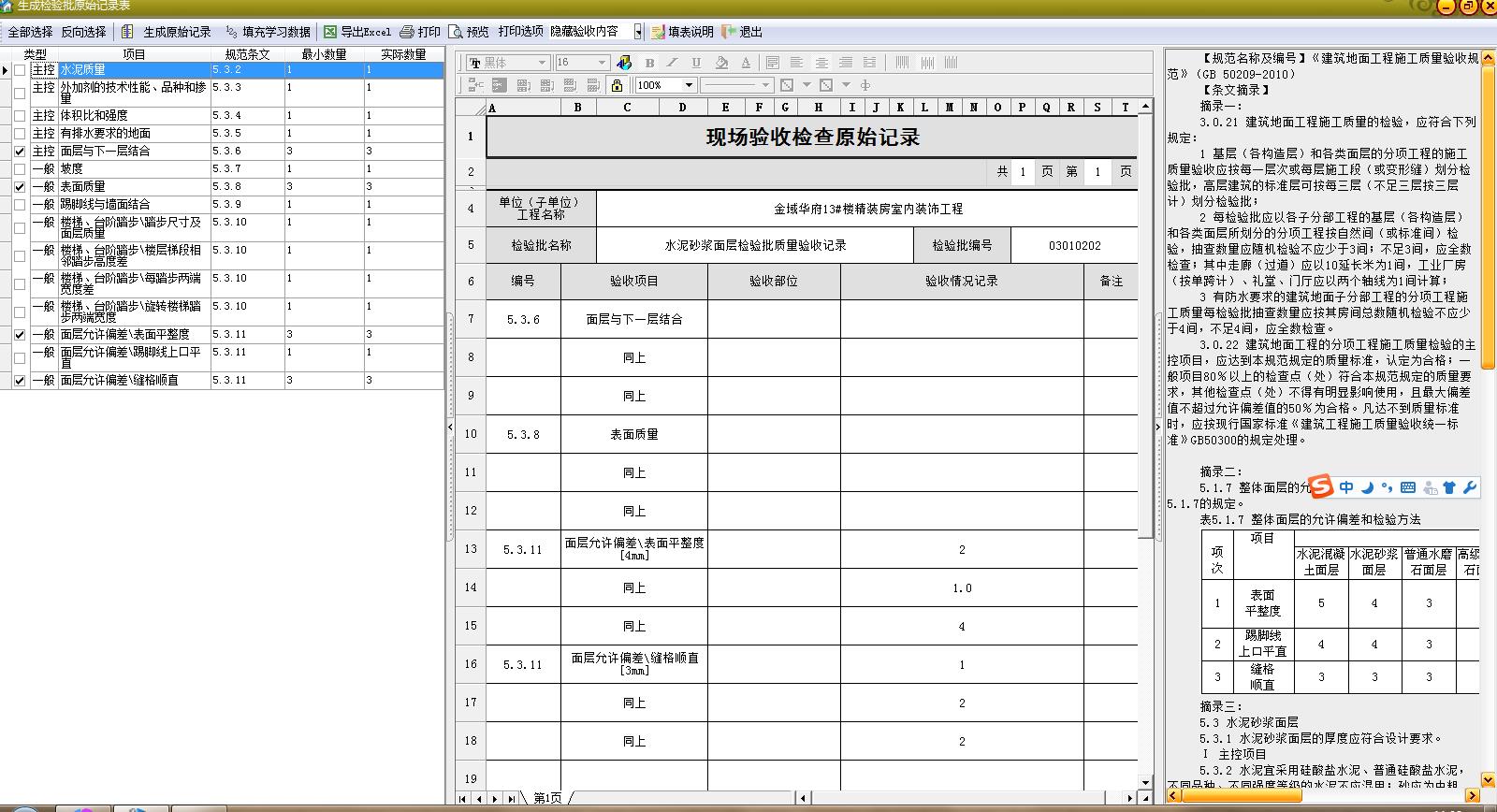
Task: Open the 黑体 font name dropdown
Action: [541, 63]
